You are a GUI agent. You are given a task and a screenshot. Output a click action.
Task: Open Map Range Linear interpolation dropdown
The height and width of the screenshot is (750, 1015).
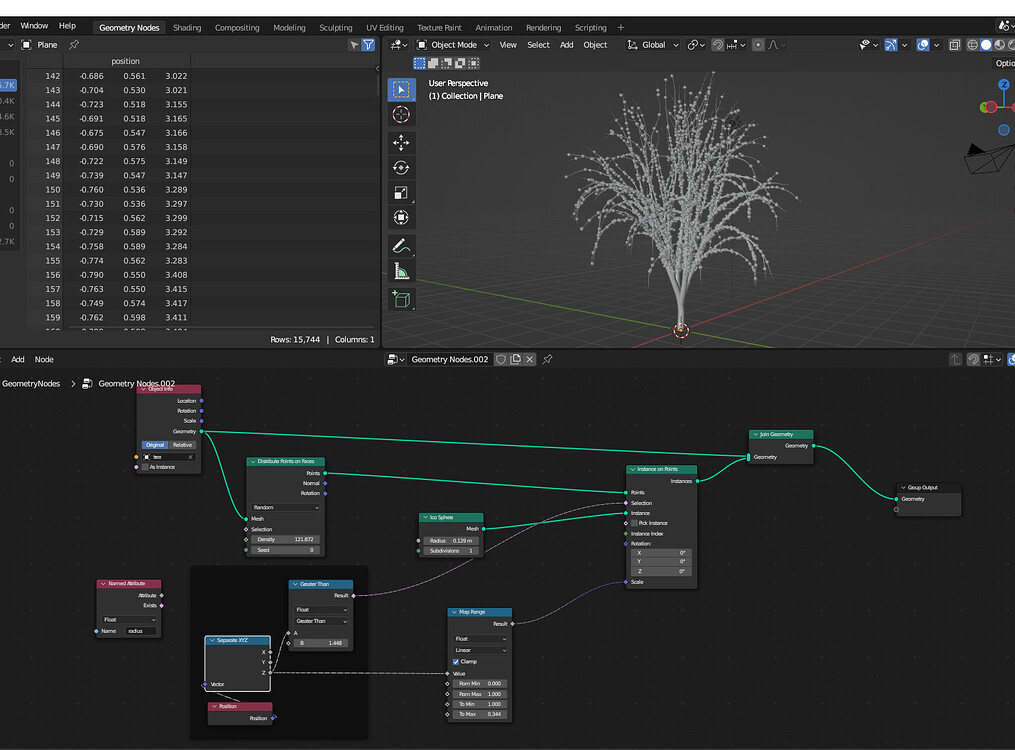(x=480, y=650)
